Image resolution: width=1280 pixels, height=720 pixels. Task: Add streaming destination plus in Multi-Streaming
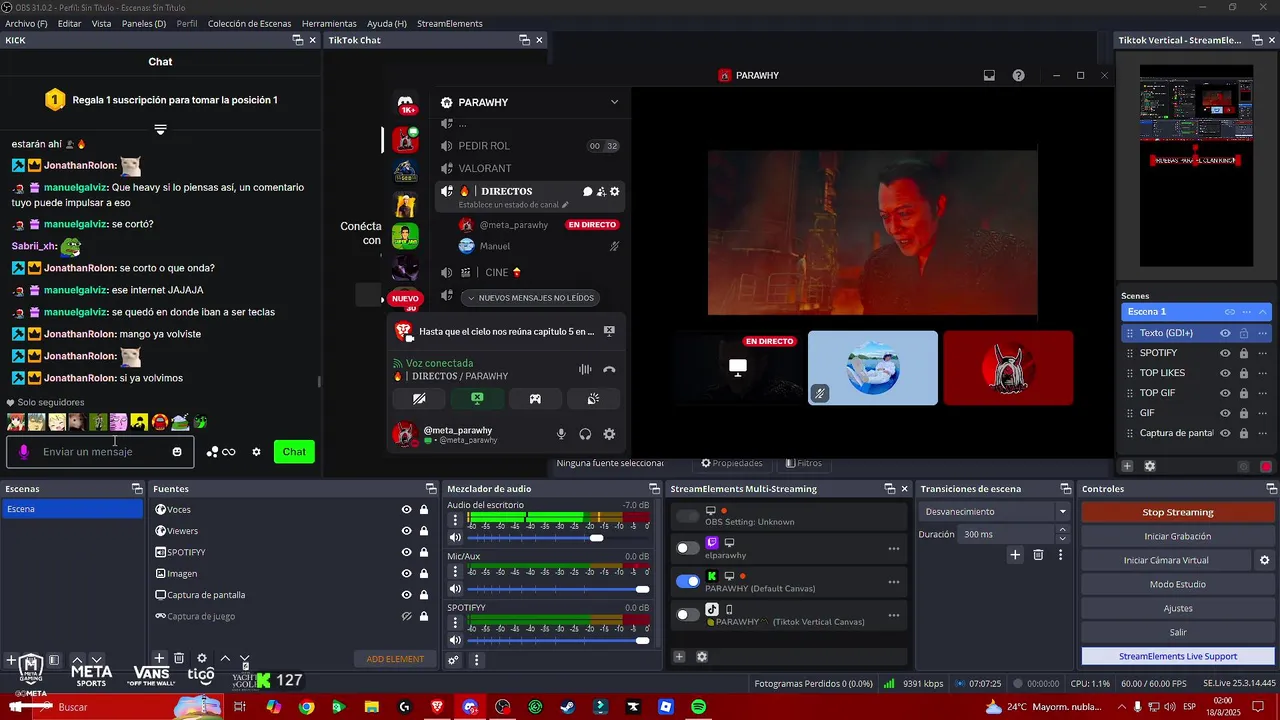[679, 656]
